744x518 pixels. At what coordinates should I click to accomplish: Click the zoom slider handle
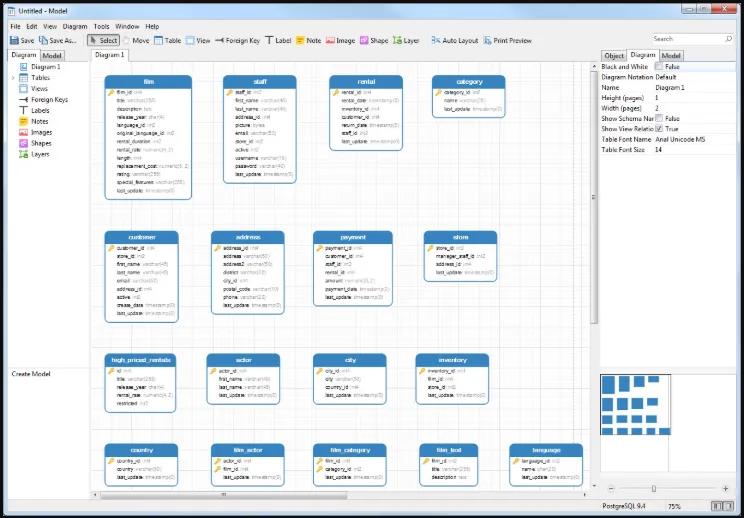point(654,489)
